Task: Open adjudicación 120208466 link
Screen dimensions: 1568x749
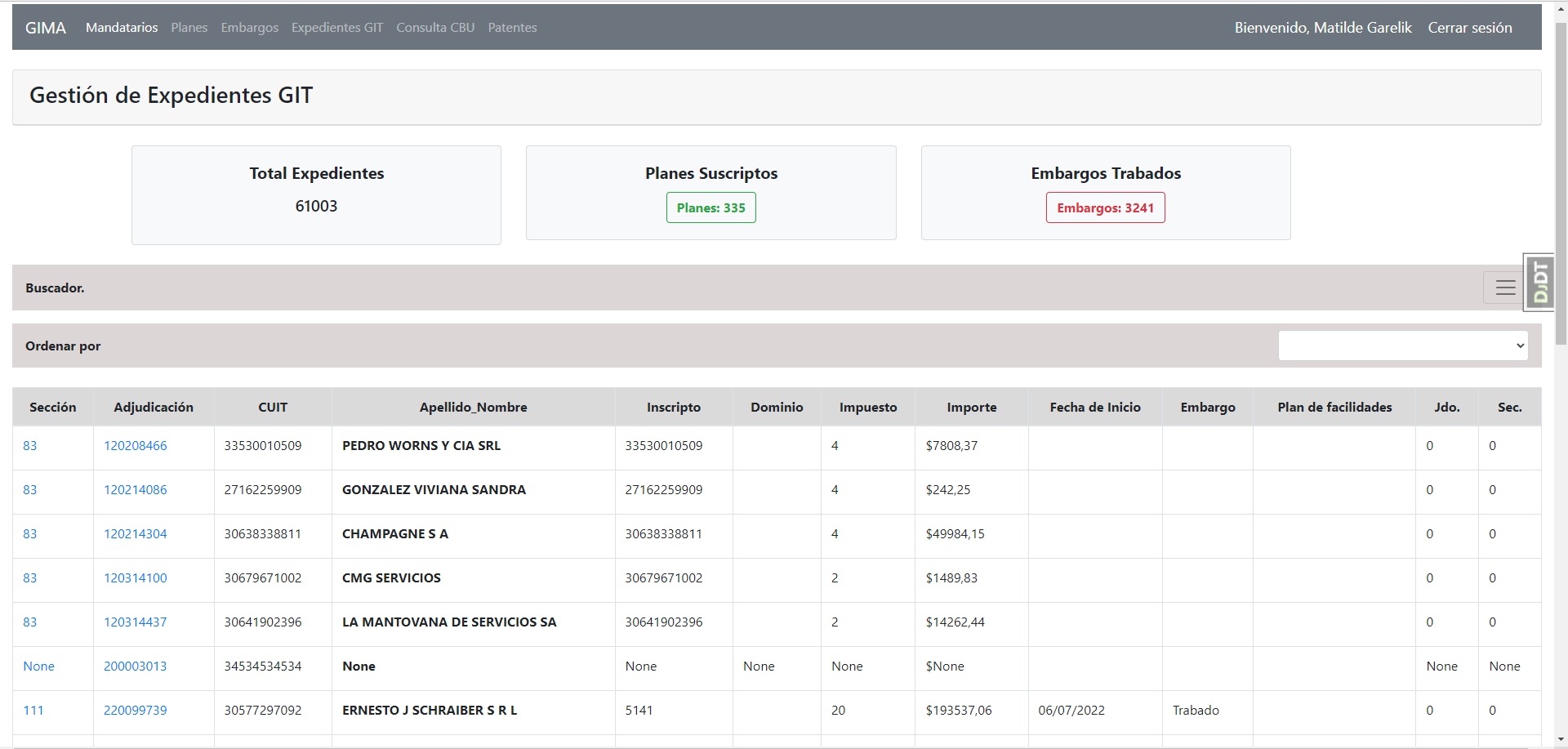Action: coord(136,446)
